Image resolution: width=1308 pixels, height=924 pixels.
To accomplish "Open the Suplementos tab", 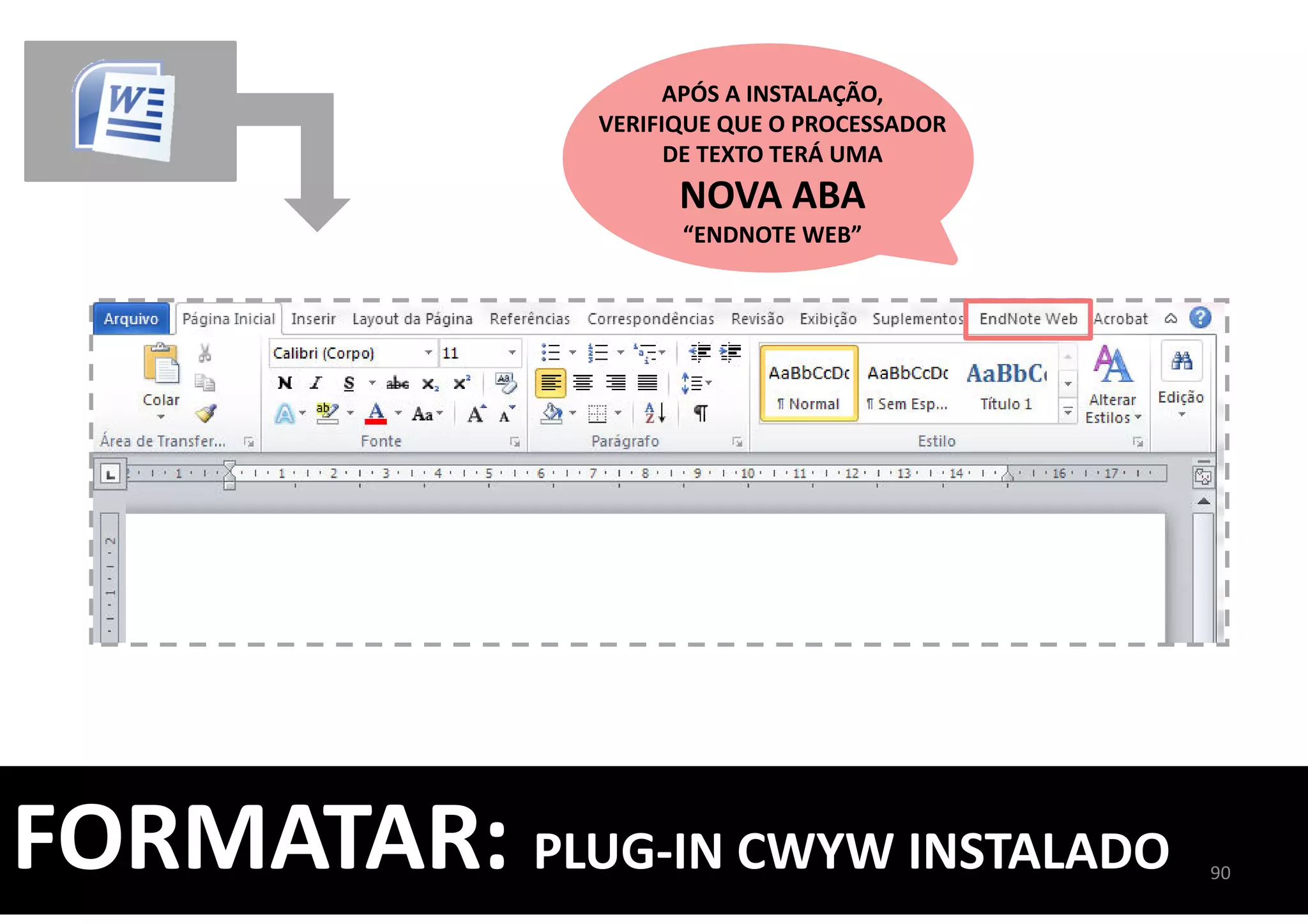I will [918, 319].
